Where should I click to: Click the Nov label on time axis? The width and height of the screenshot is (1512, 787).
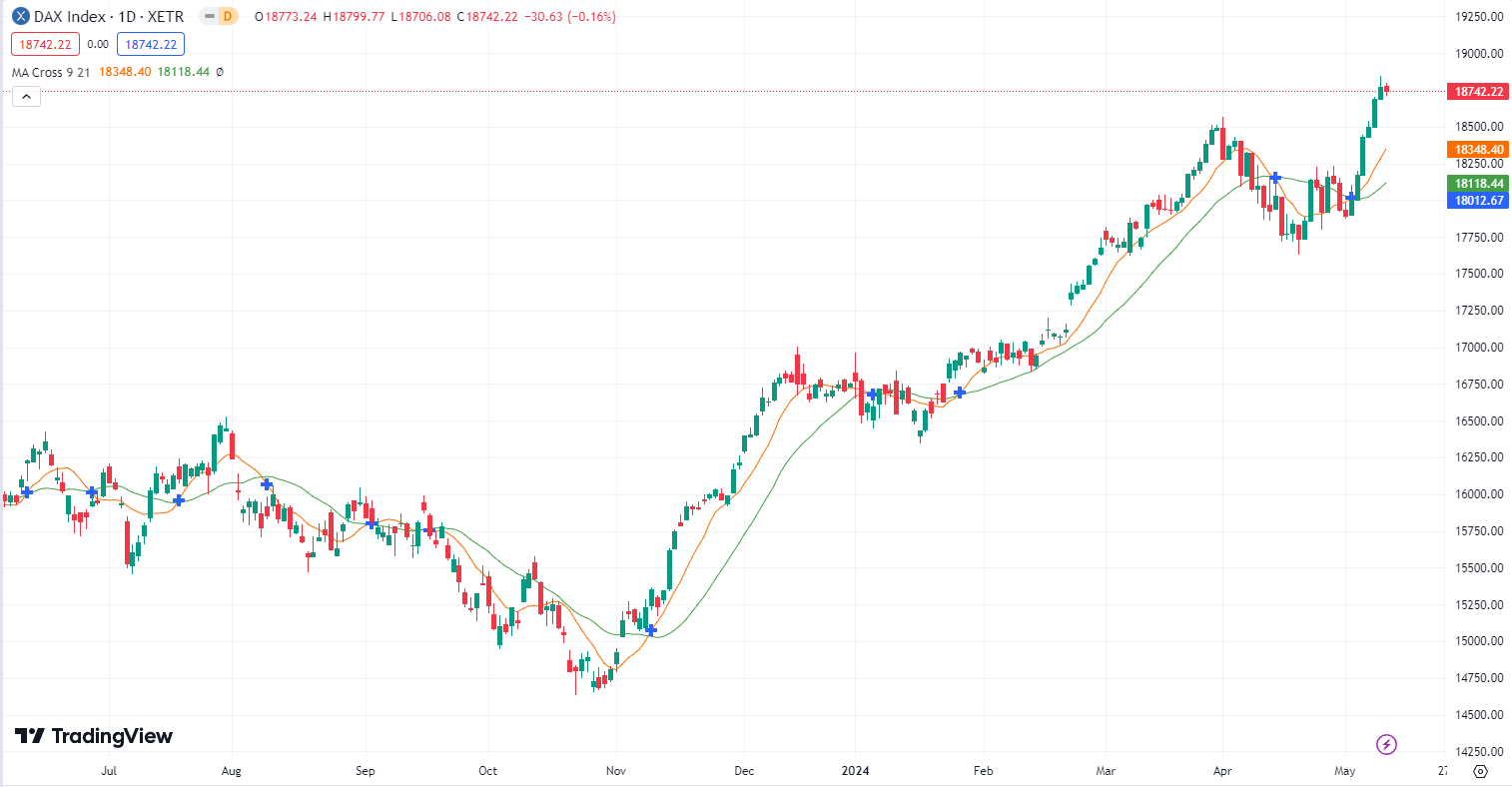616,771
